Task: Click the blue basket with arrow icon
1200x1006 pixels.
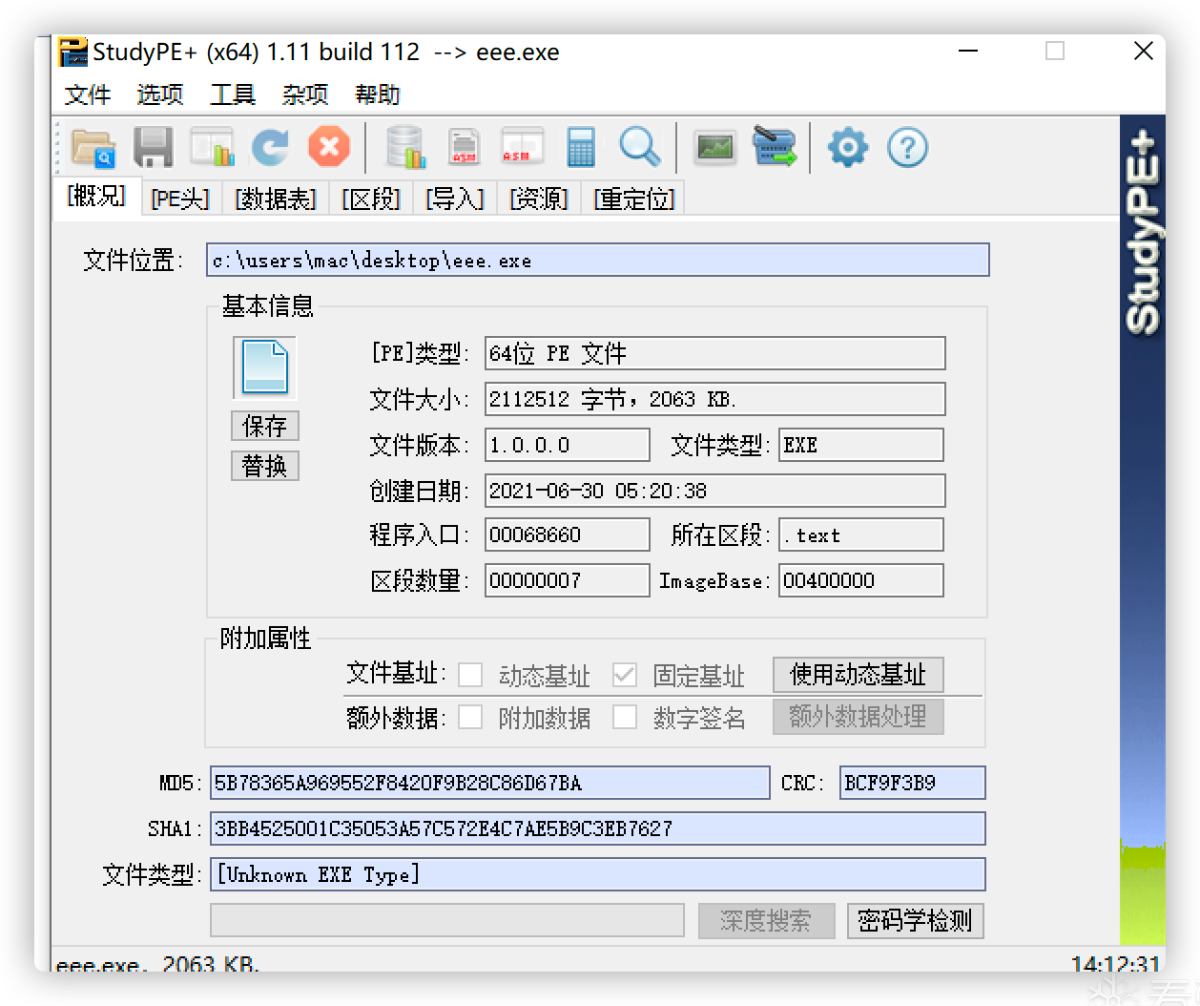Action: point(774,148)
